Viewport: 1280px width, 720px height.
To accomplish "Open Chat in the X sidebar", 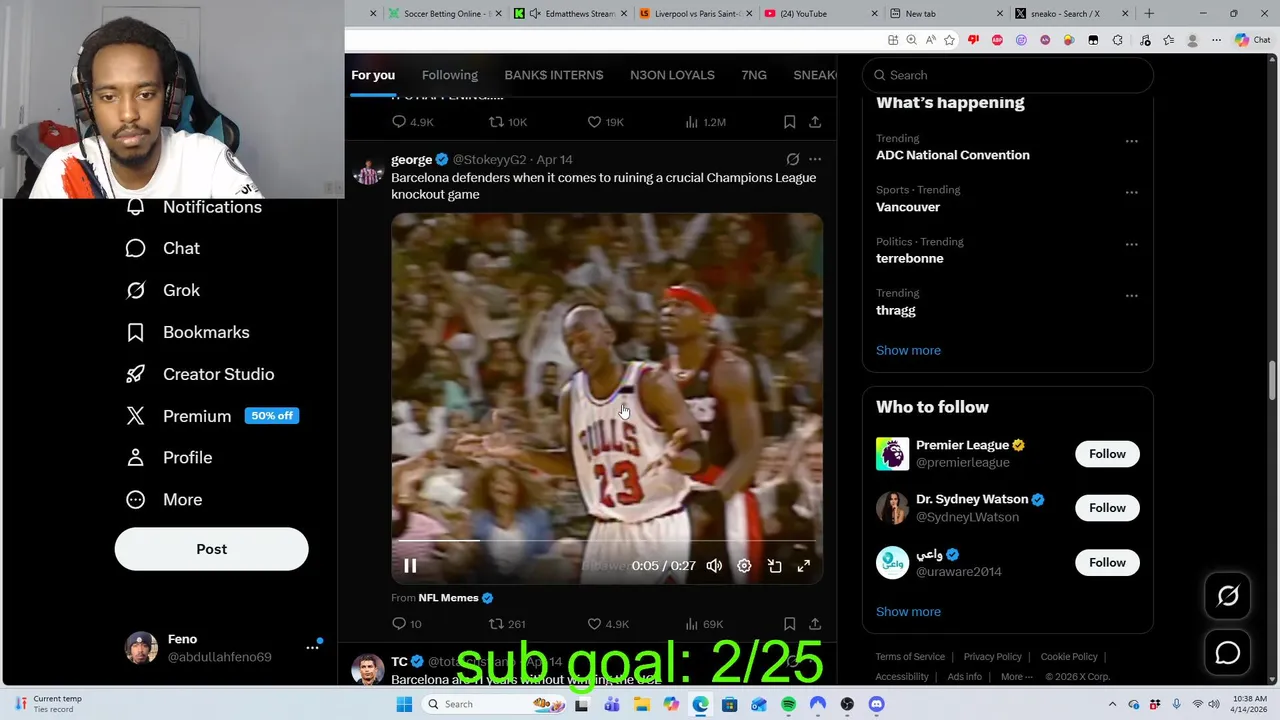I will (x=163, y=248).
